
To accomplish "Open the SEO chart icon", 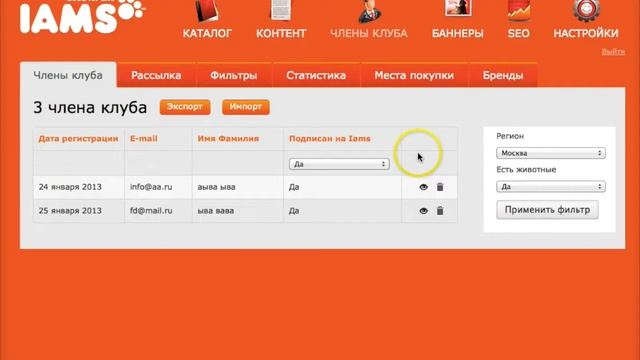I will [519, 10].
